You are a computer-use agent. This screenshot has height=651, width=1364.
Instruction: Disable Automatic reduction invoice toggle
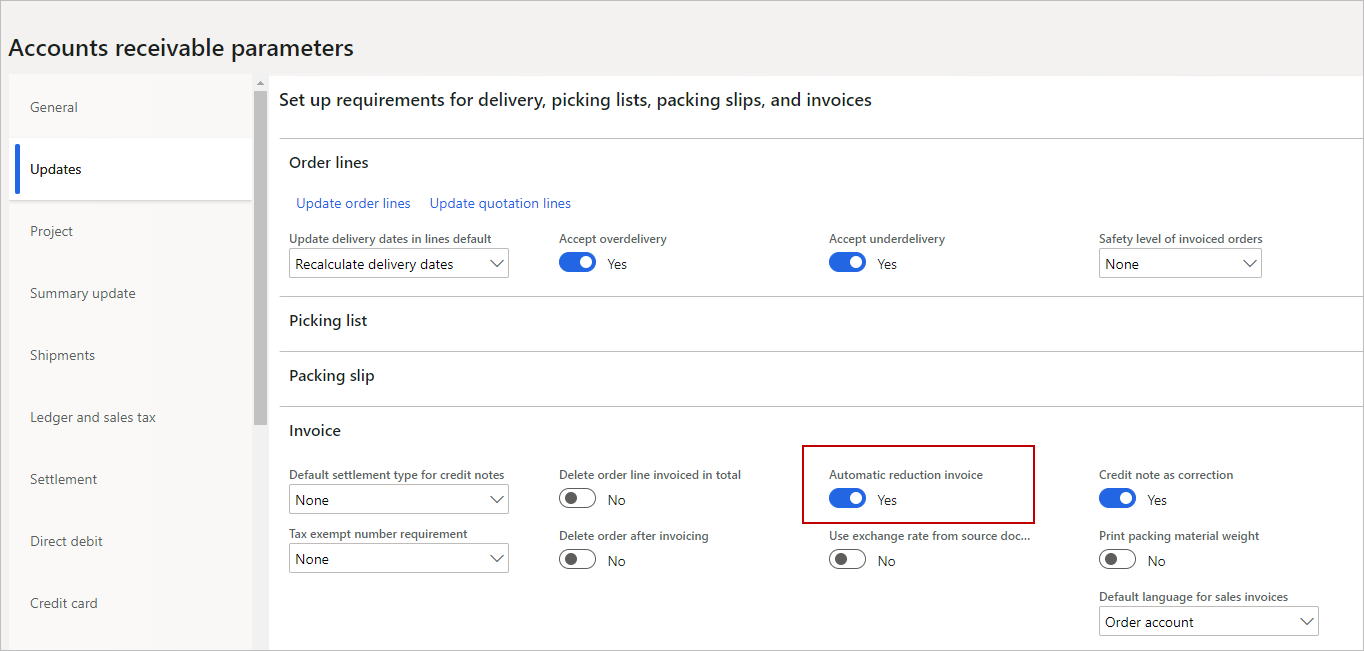(x=847, y=499)
